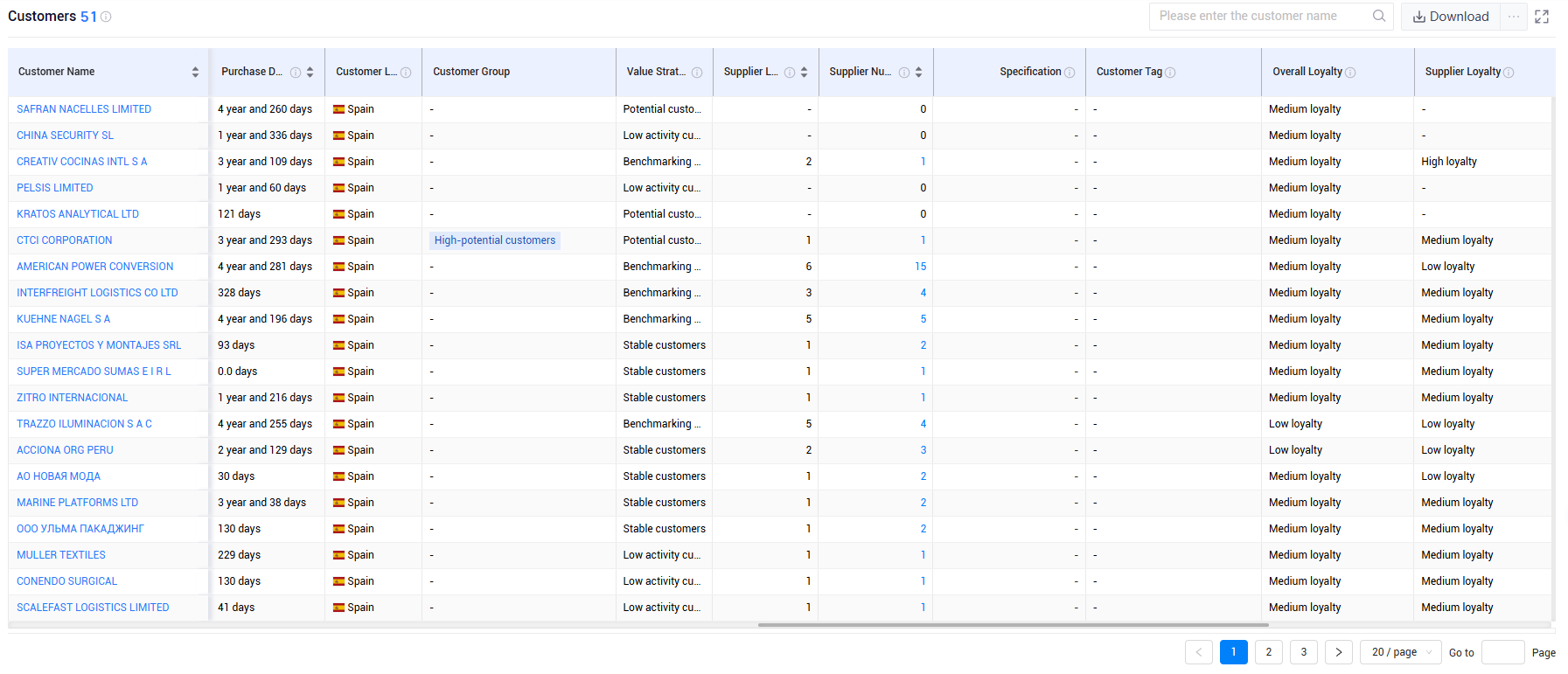1568x674 pixels.
Task: Open CONENDO SURGICAL customer
Action: 67,581
